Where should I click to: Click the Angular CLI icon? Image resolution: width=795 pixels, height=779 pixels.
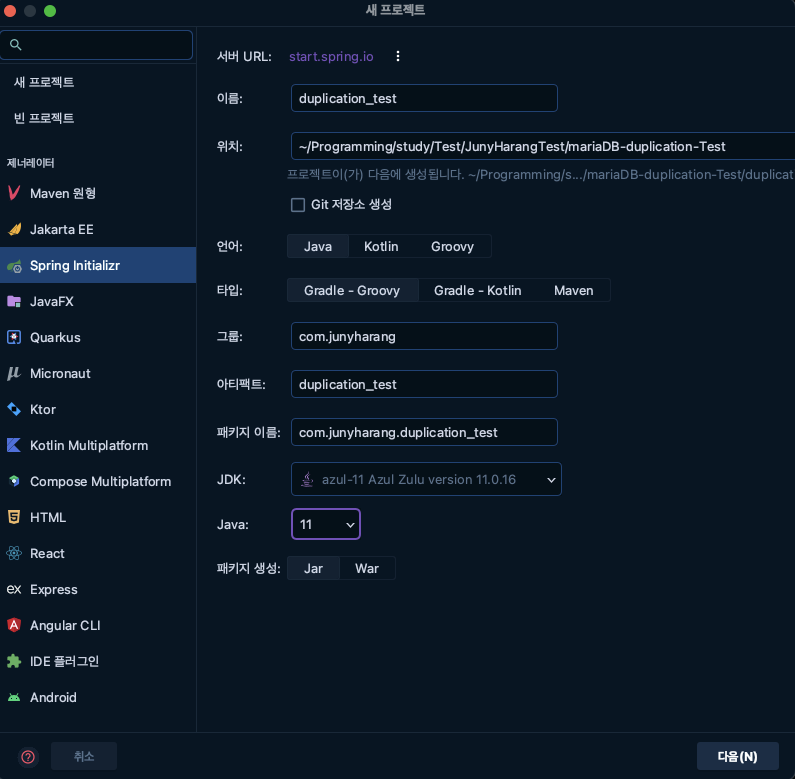click(14, 625)
